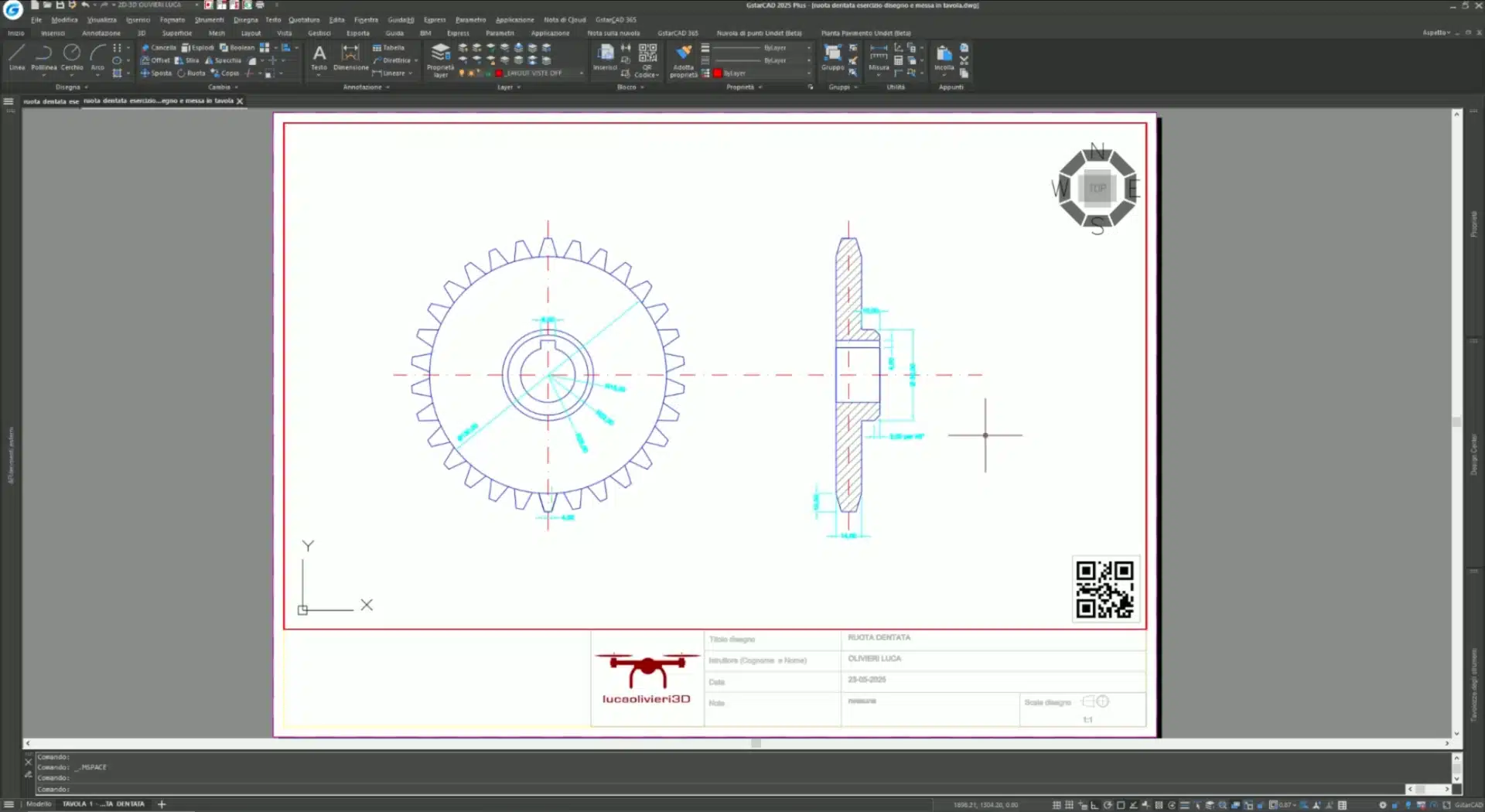Click the red ByLayer color swatch
This screenshot has height=812, width=1485.
click(x=718, y=73)
